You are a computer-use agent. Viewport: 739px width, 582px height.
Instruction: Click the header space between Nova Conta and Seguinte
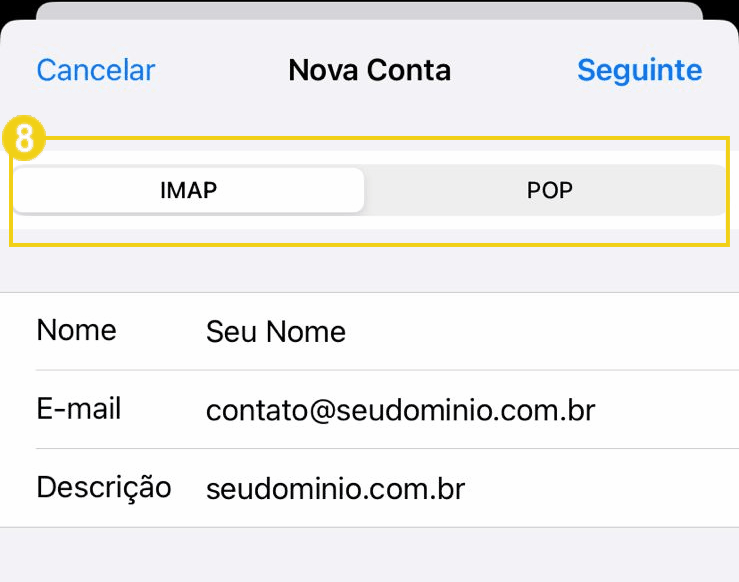[x=514, y=70]
